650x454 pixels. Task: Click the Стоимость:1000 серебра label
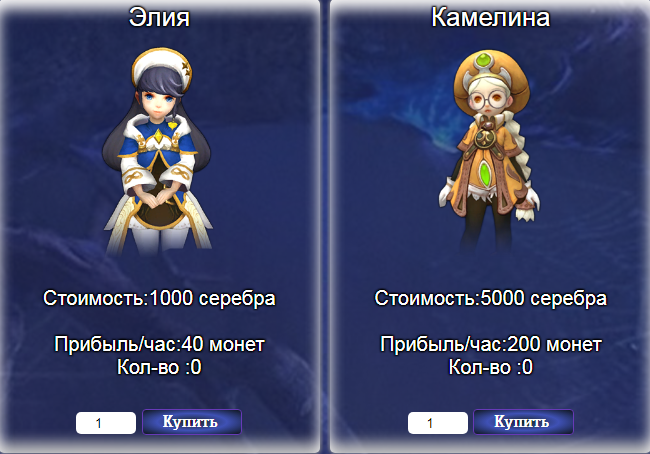159,298
